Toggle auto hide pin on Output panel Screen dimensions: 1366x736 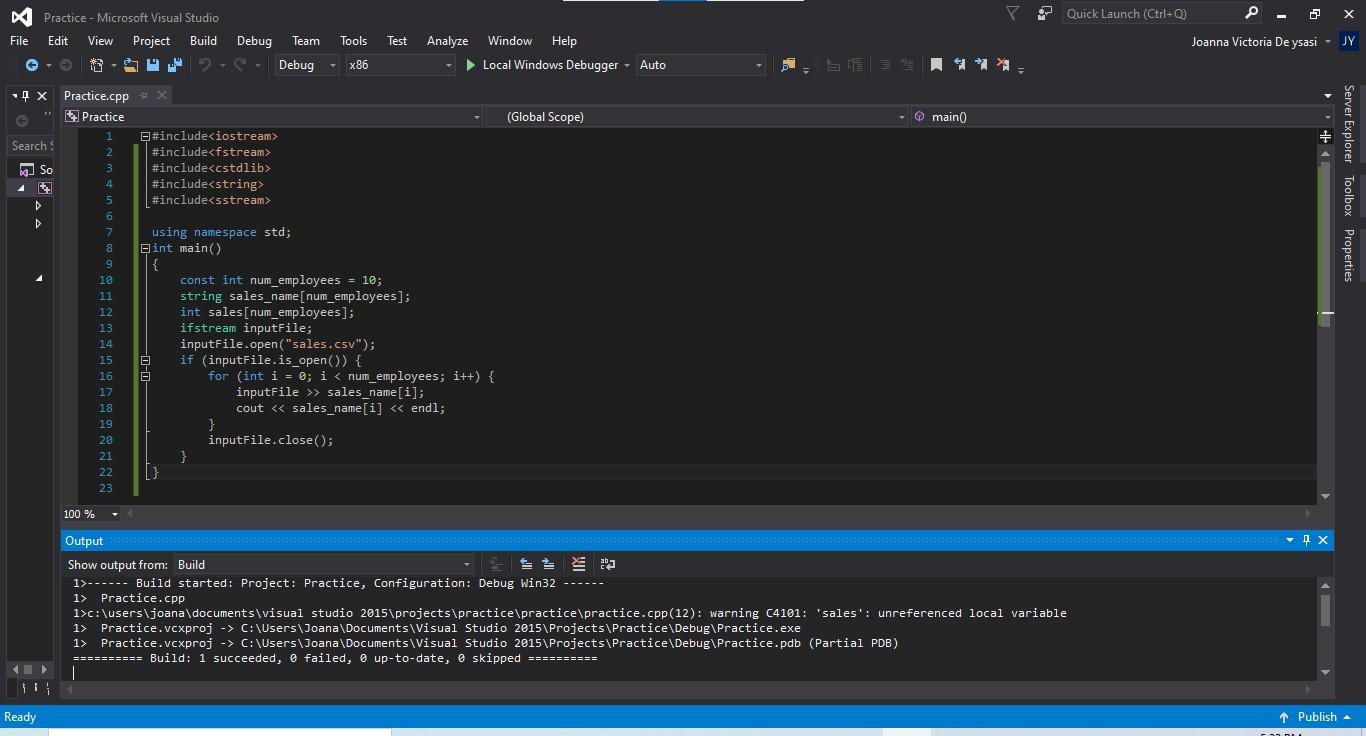point(1306,540)
